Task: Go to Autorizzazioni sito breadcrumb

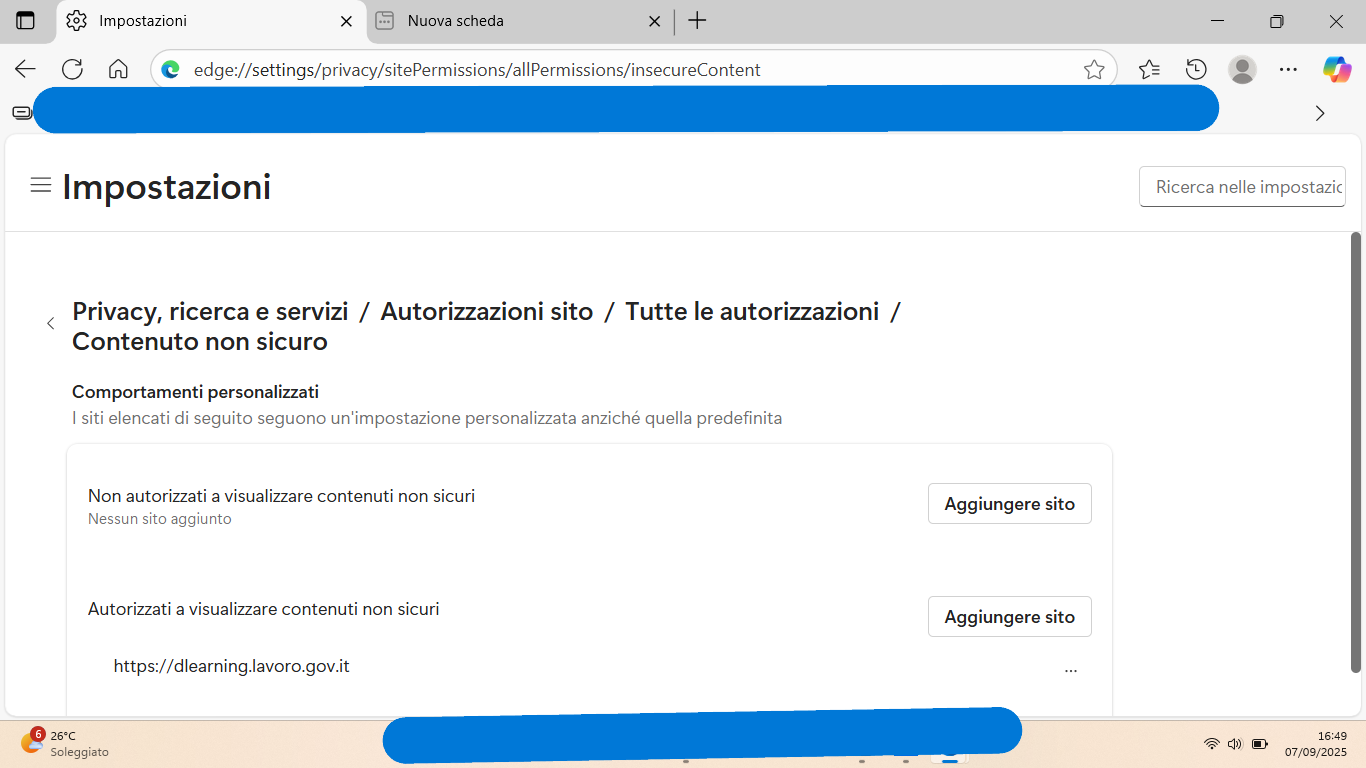Action: click(487, 311)
